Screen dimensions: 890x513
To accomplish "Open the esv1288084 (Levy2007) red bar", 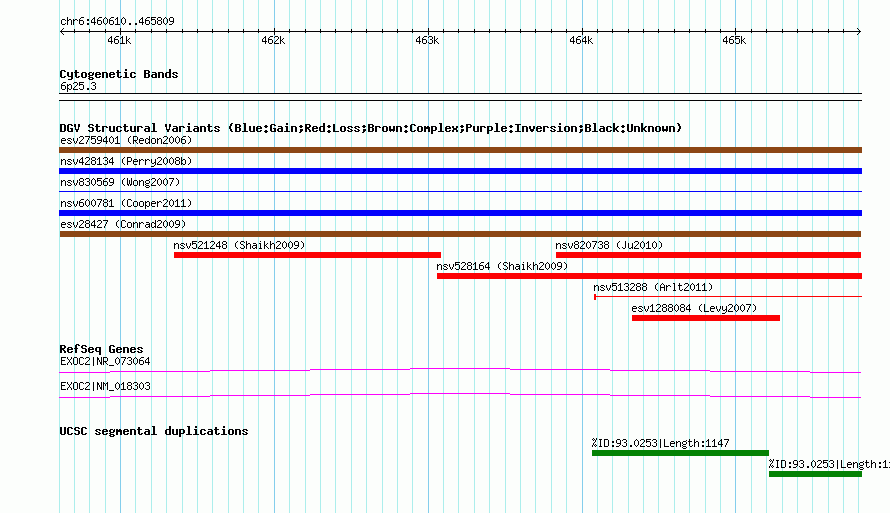I will (706, 318).
